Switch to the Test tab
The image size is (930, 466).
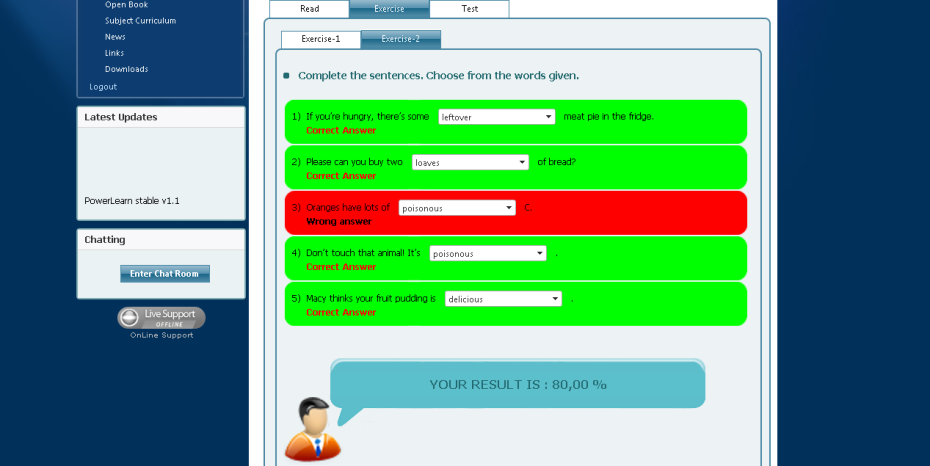click(x=469, y=9)
